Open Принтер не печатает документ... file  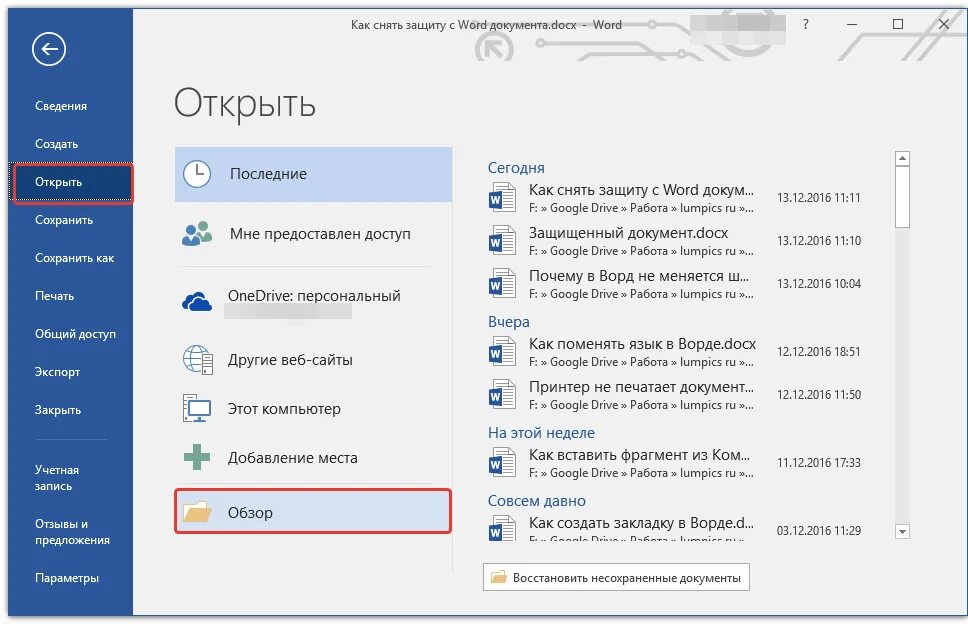click(x=641, y=388)
